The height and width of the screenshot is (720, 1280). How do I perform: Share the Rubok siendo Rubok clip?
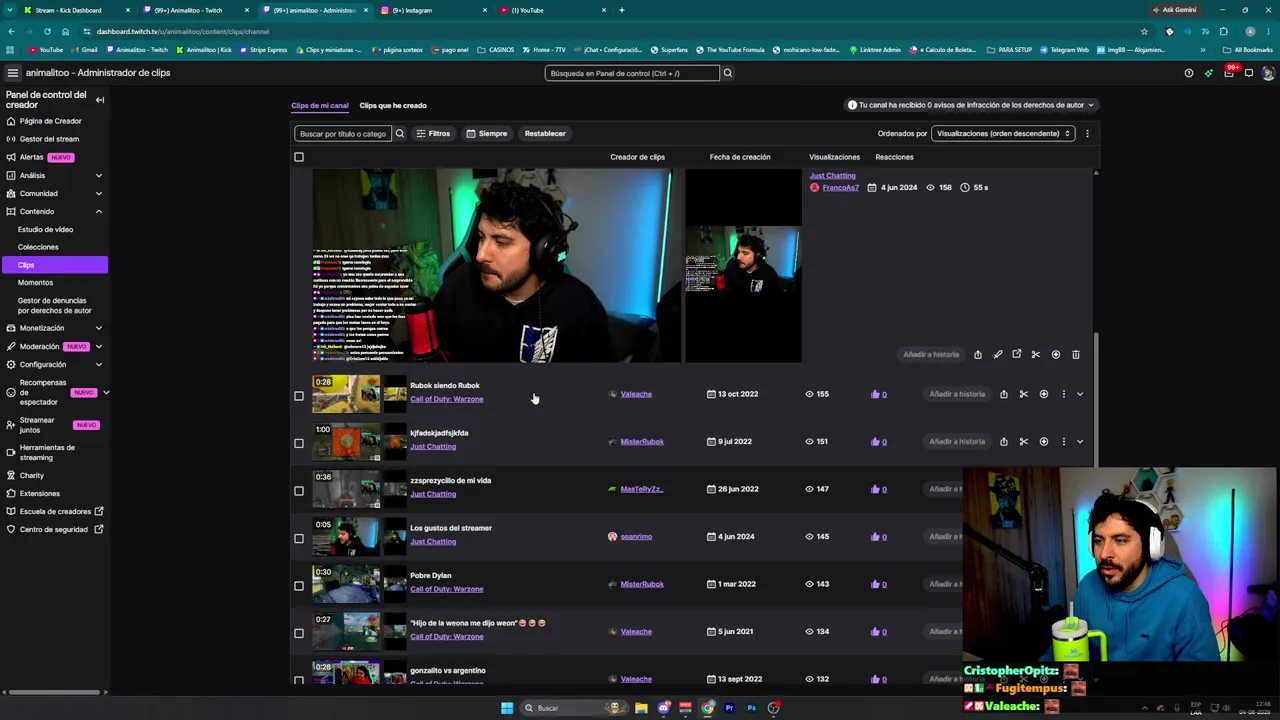[x=1004, y=394]
